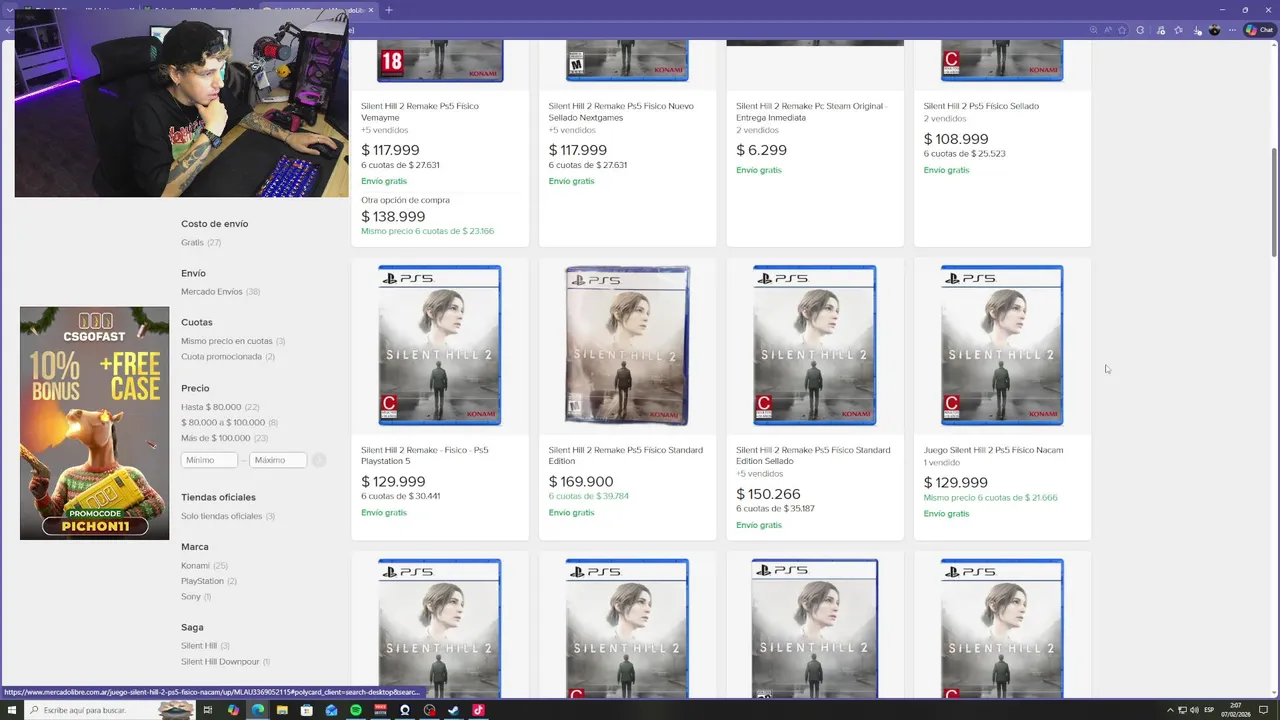This screenshot has height=720, width=1280.
Task: Add page to favorites star icon
Action: (1122, 30)
